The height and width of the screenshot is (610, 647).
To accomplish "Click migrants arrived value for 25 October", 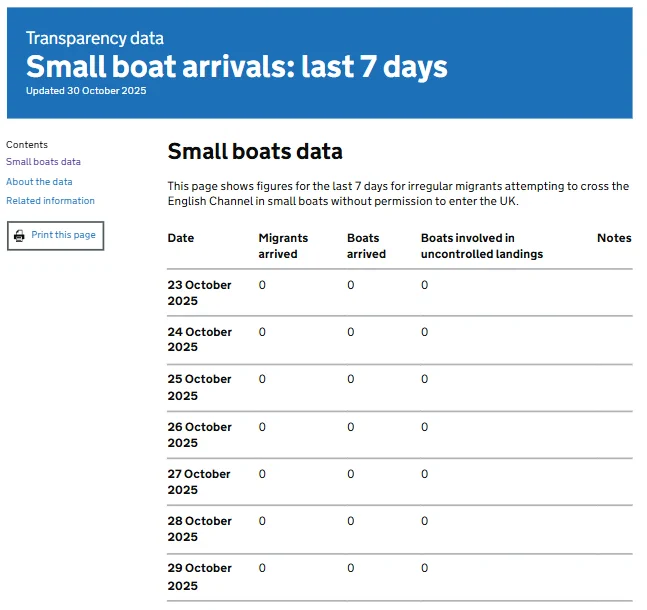I will click(262, 379).
